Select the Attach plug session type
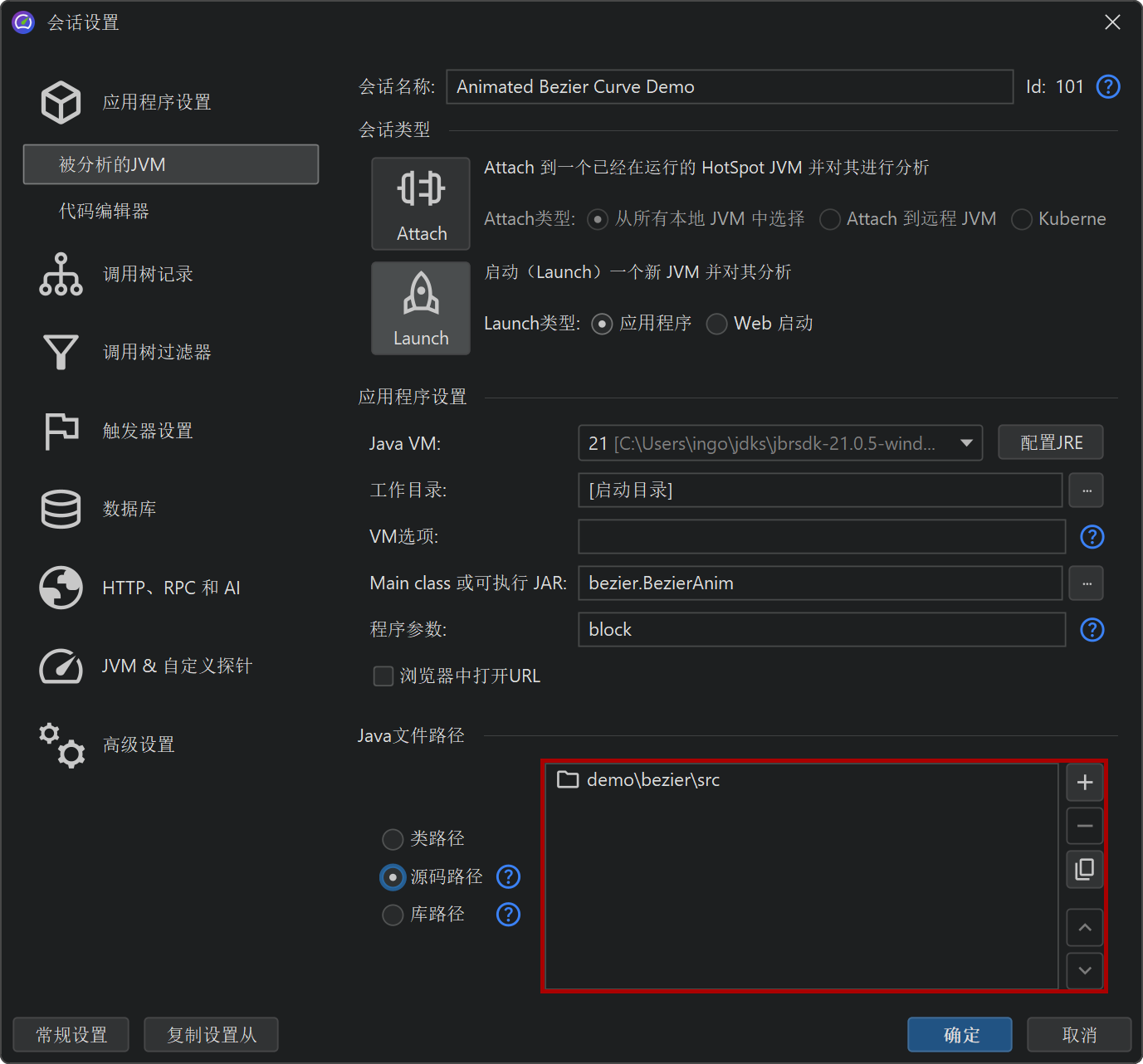This screenshot has width=1143, height=1064. [x=421, y=204]
